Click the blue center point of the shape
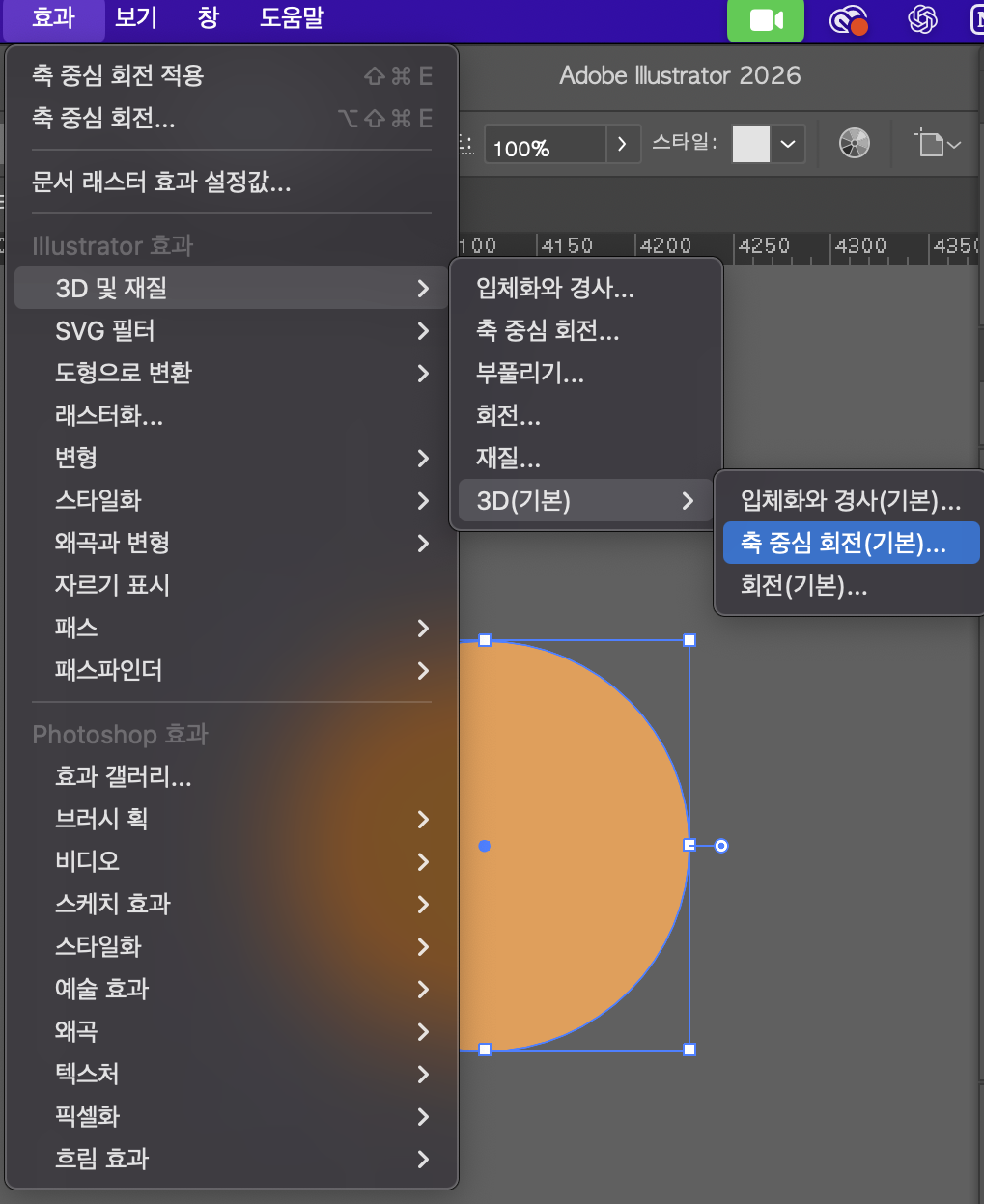The height and width of the screenshot is (1204, 984). [x=485, y=846]
